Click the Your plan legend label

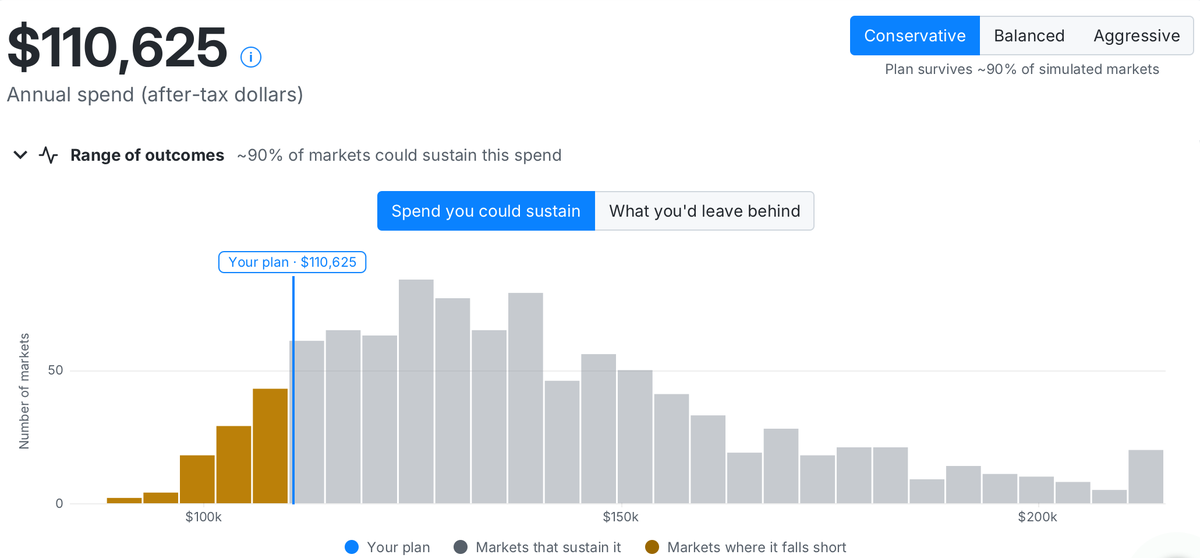click(x=398, y=547)
